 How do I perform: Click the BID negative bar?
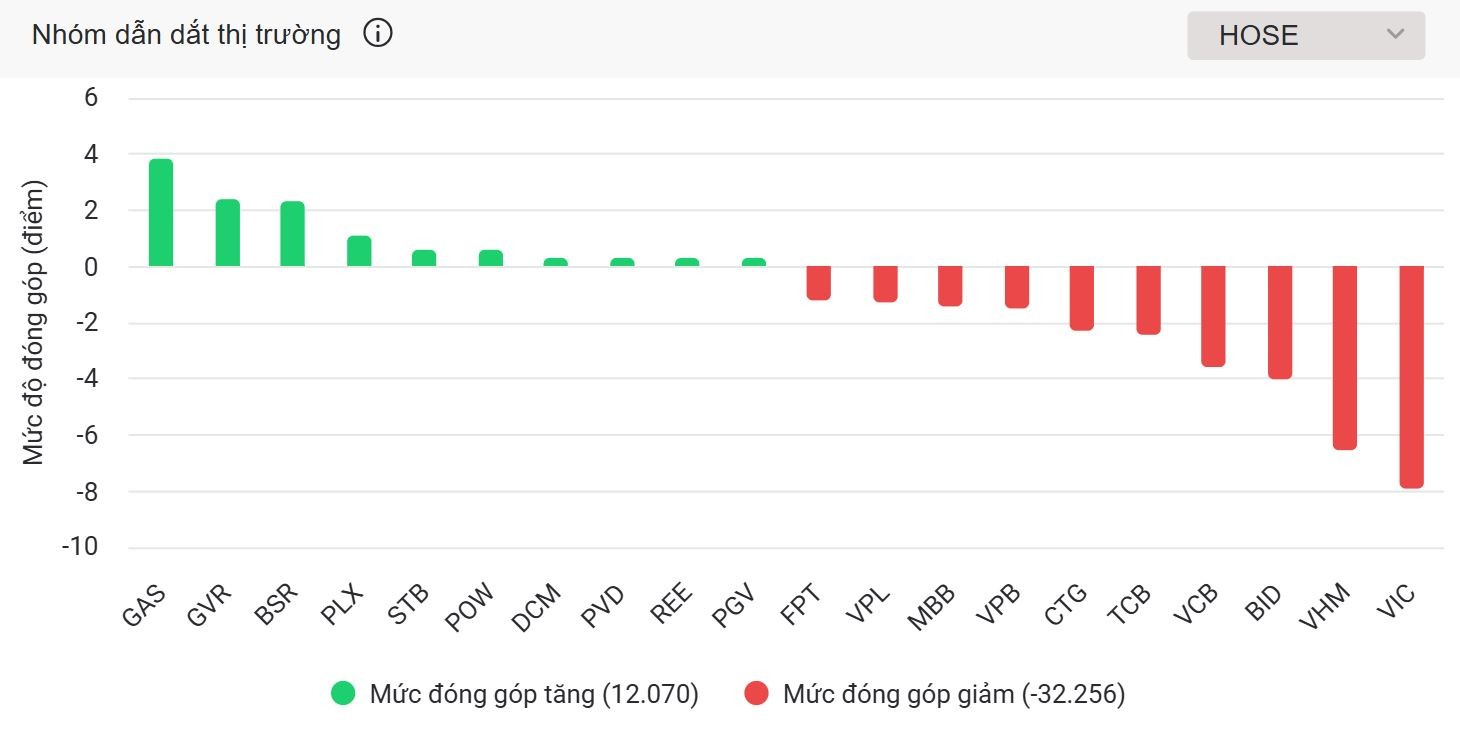point(1280,322)
